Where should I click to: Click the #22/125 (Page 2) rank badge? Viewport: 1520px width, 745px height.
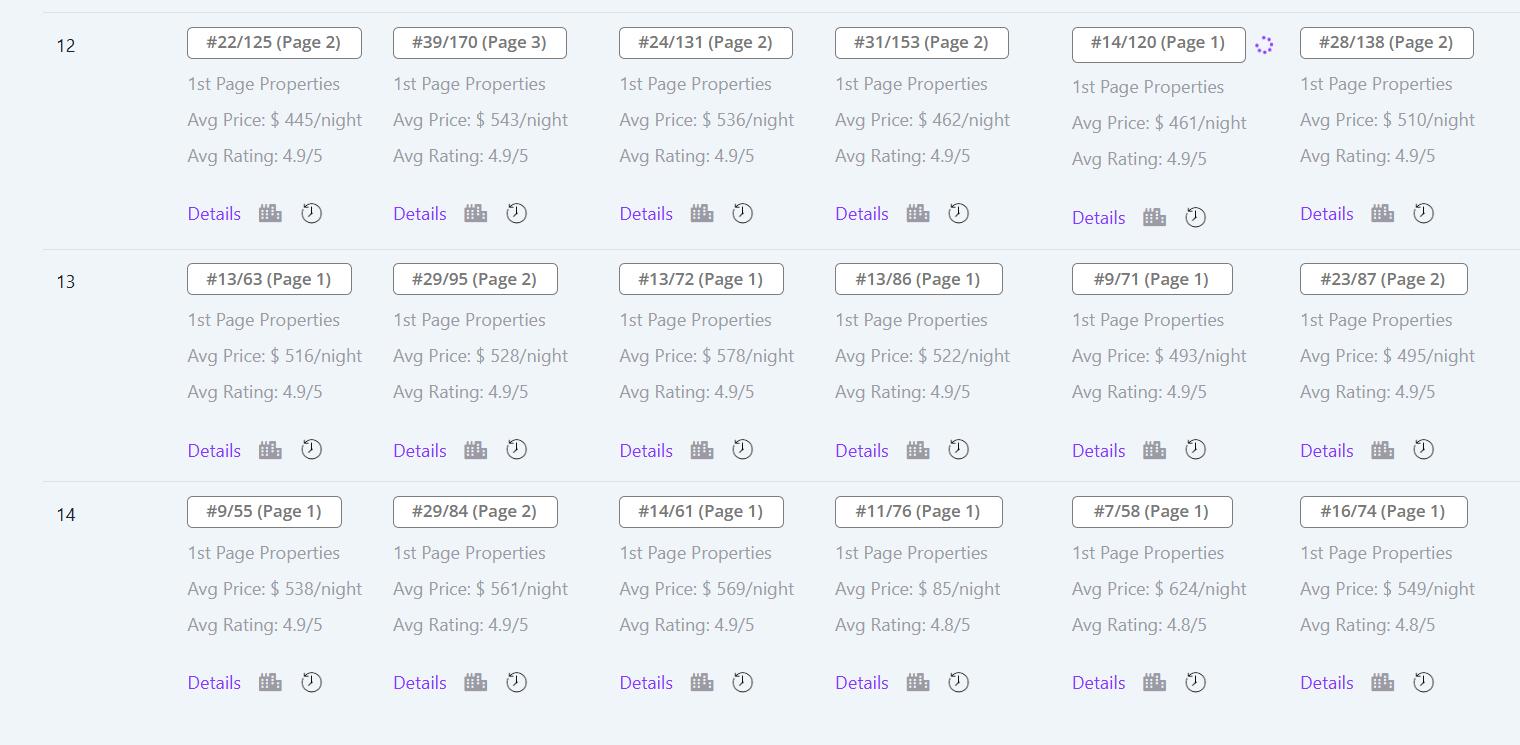(x=274, y=43)
